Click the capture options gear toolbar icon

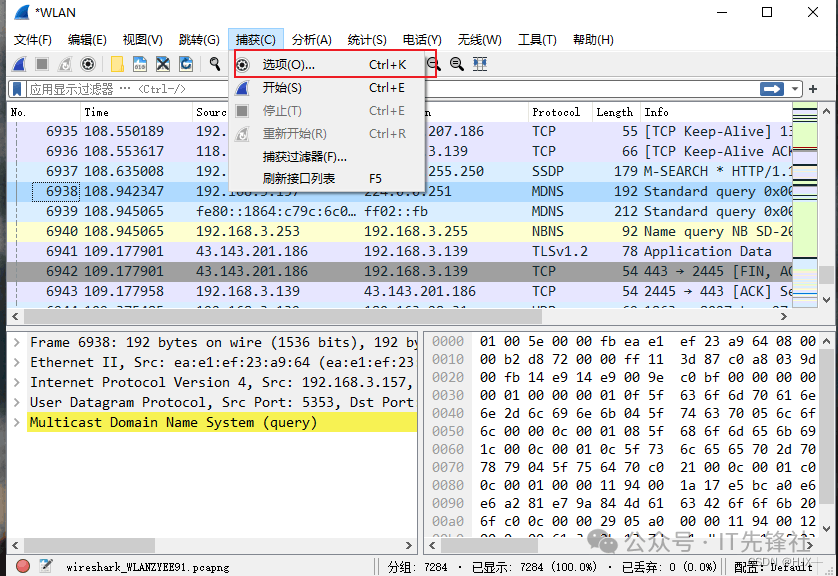(88, 64)
